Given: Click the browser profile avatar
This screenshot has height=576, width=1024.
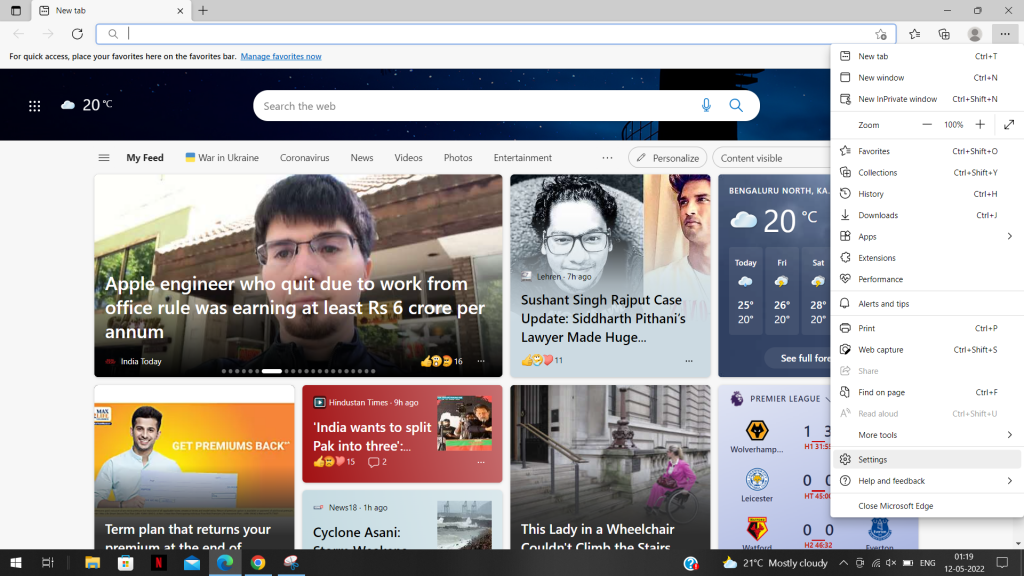Looking at the screenshot, I should [974, 33].
